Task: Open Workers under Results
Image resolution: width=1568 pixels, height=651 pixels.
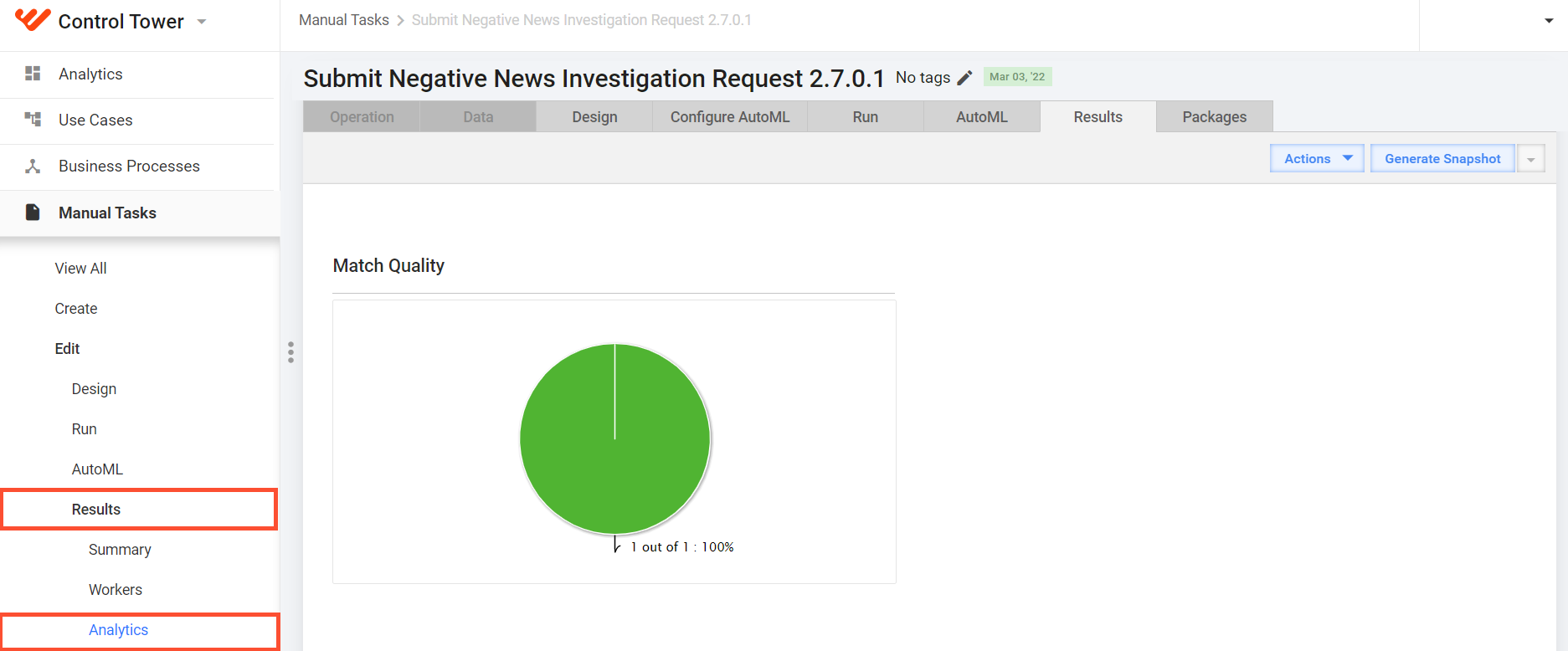Action: (116, 589)
